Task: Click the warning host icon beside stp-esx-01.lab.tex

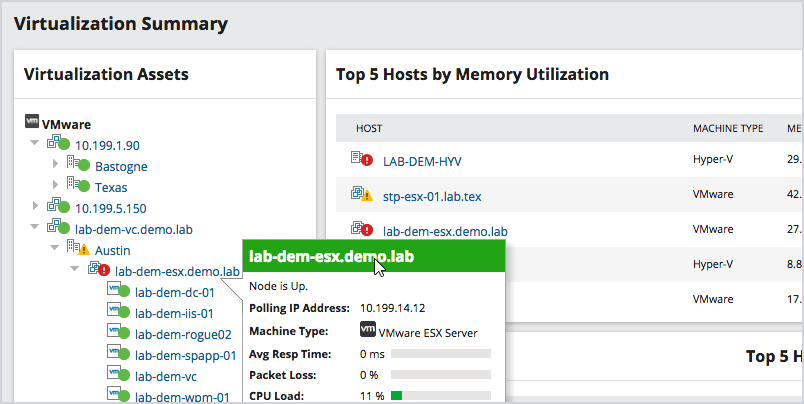Action: coord(362,194)
